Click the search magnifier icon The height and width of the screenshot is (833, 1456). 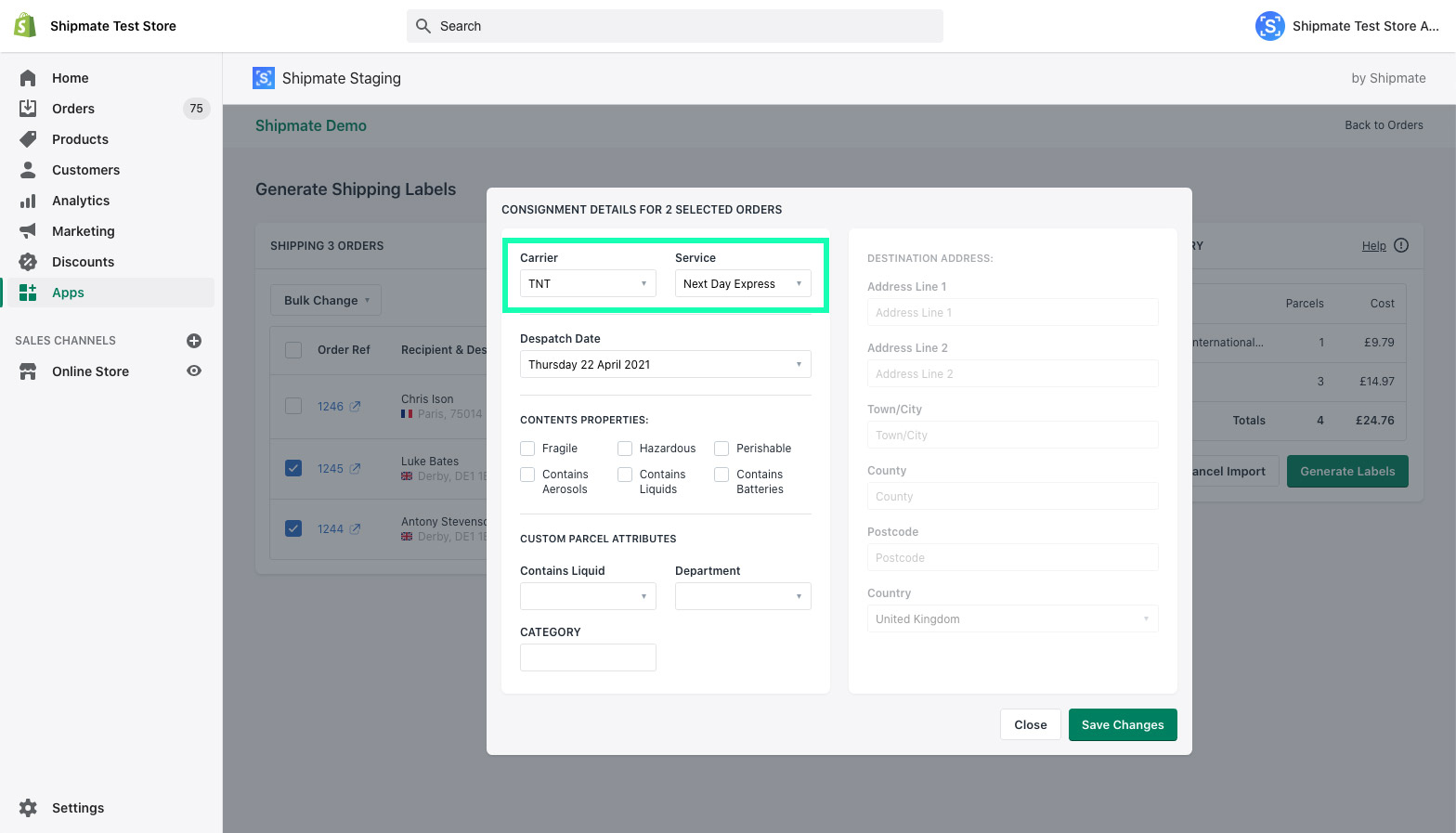[423, 26]
